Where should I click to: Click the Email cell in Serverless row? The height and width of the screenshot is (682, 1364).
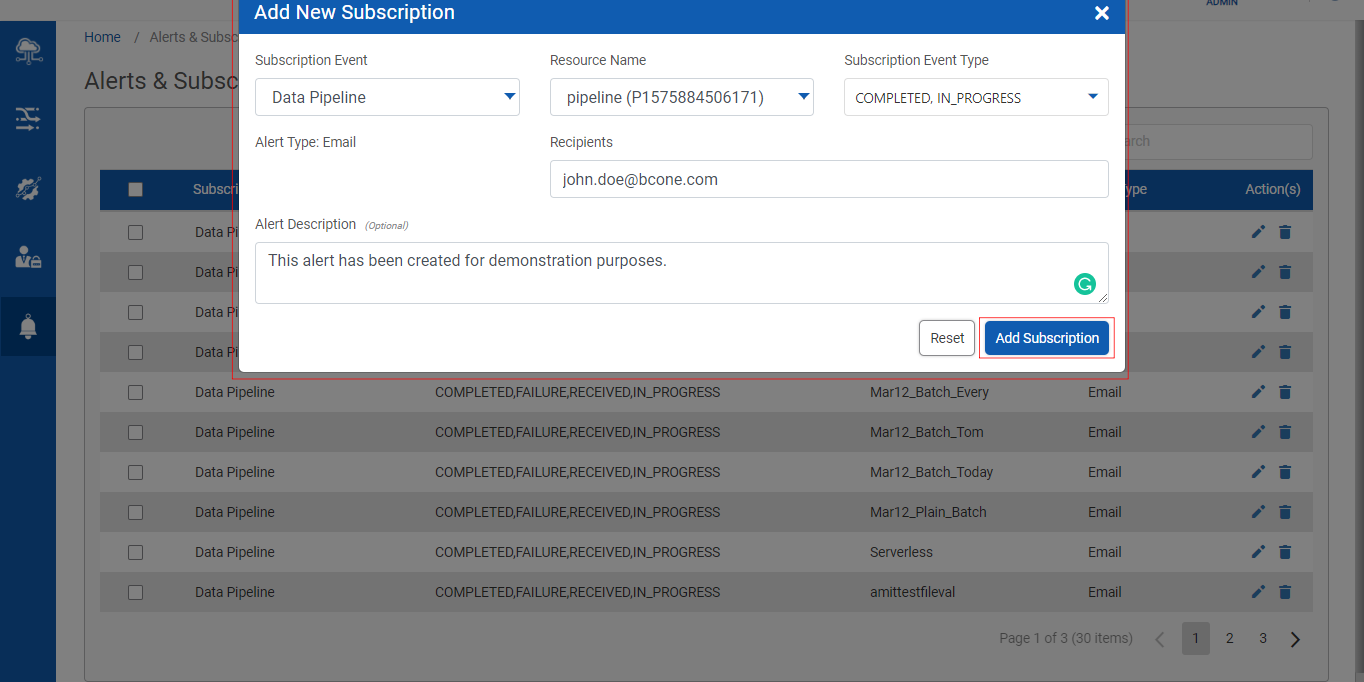coord(1104,552)
